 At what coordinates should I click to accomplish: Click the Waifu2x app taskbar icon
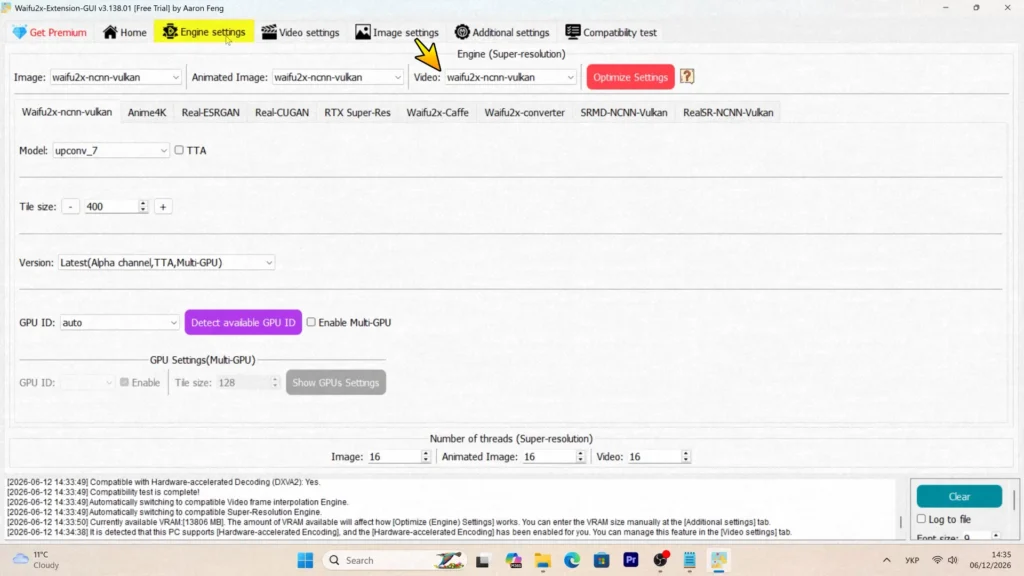tap(719, 560)
